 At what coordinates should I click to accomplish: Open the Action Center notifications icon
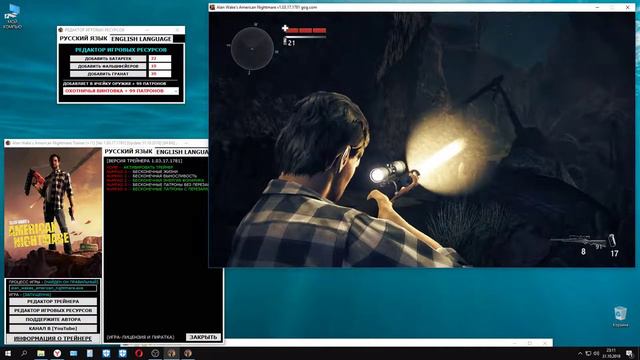629,353
